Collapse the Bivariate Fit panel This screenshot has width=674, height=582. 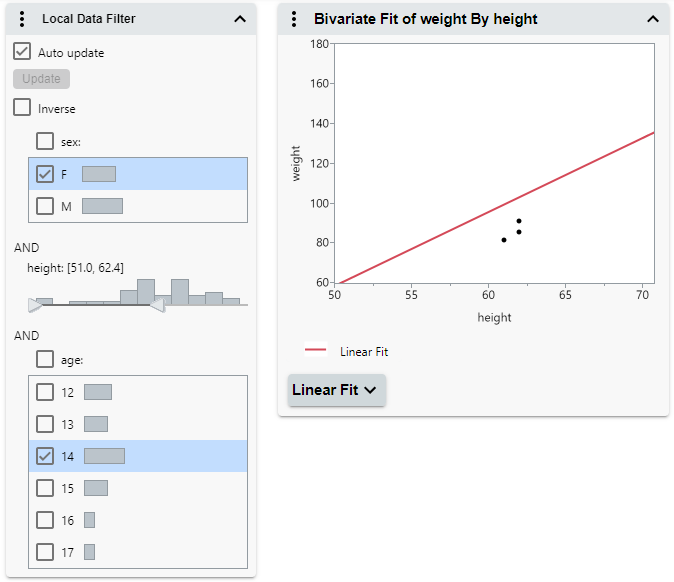653,19
